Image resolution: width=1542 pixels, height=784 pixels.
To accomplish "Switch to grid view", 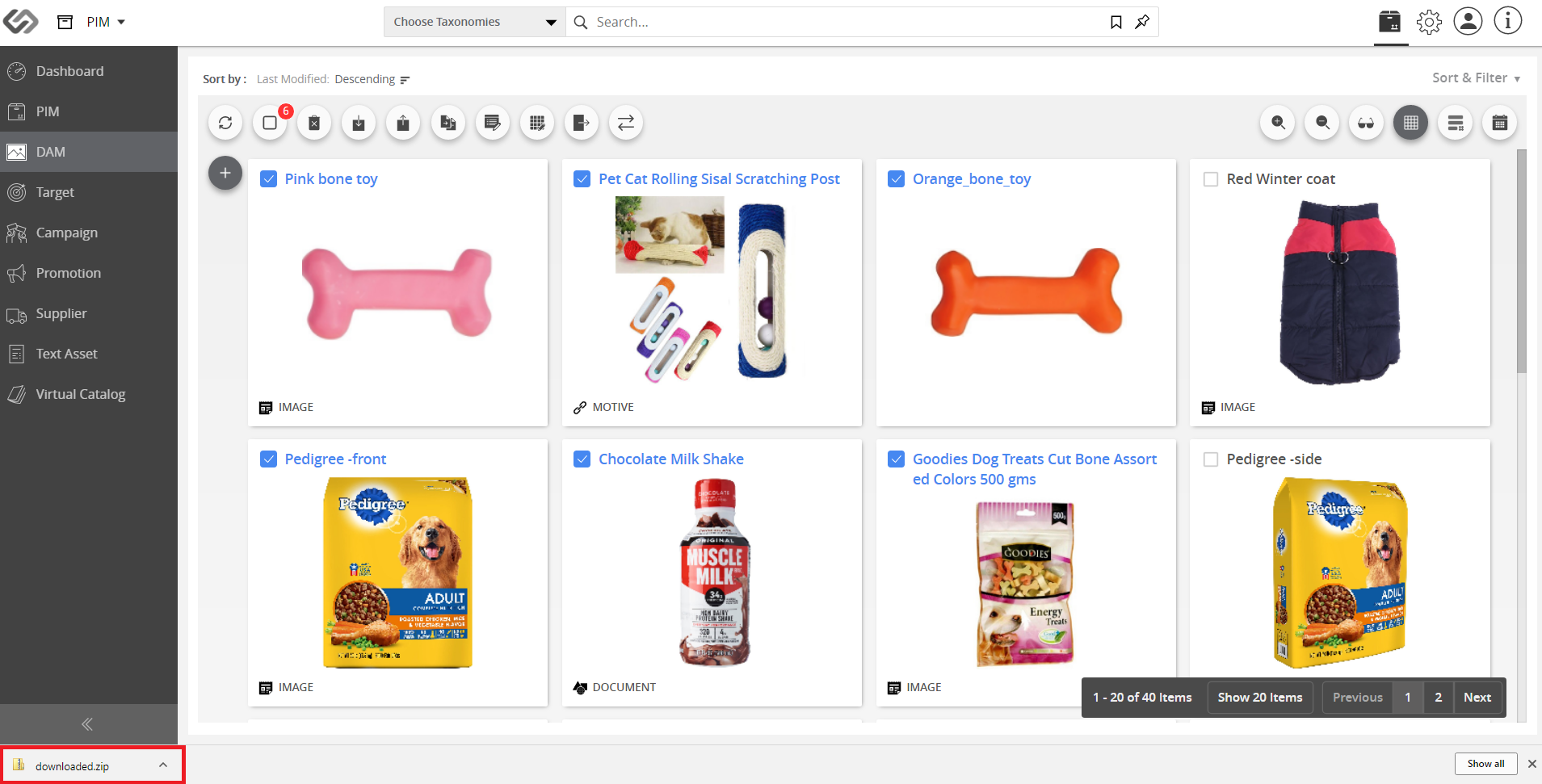I will point(1410,123).
